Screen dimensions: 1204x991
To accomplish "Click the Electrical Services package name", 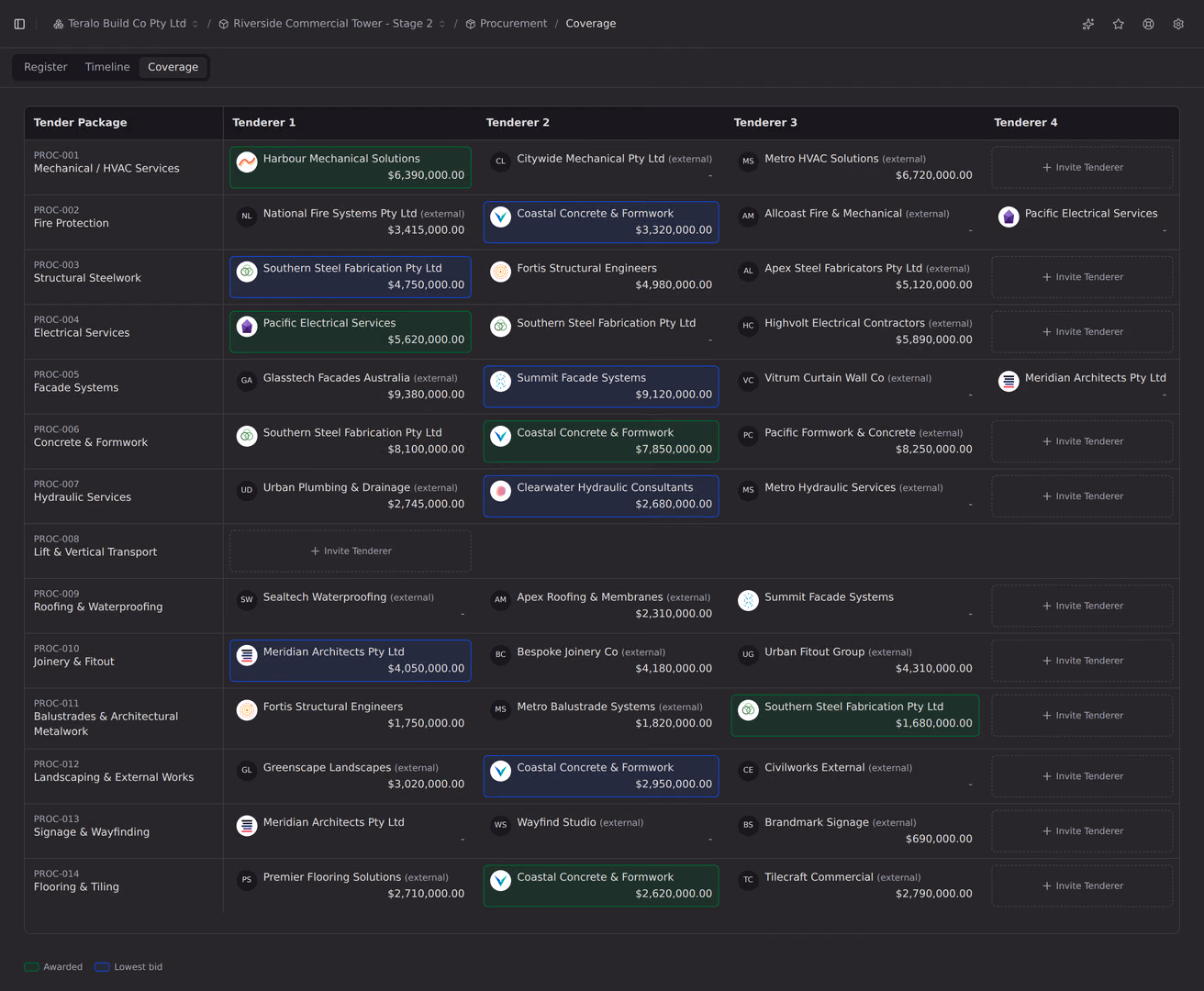I will (x=82, y=333).
